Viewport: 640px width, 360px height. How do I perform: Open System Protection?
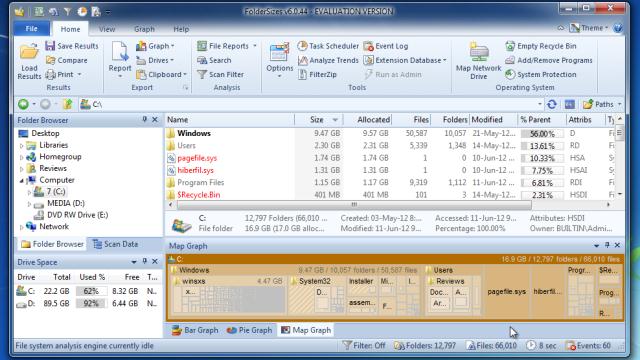(x=541, y=75)
